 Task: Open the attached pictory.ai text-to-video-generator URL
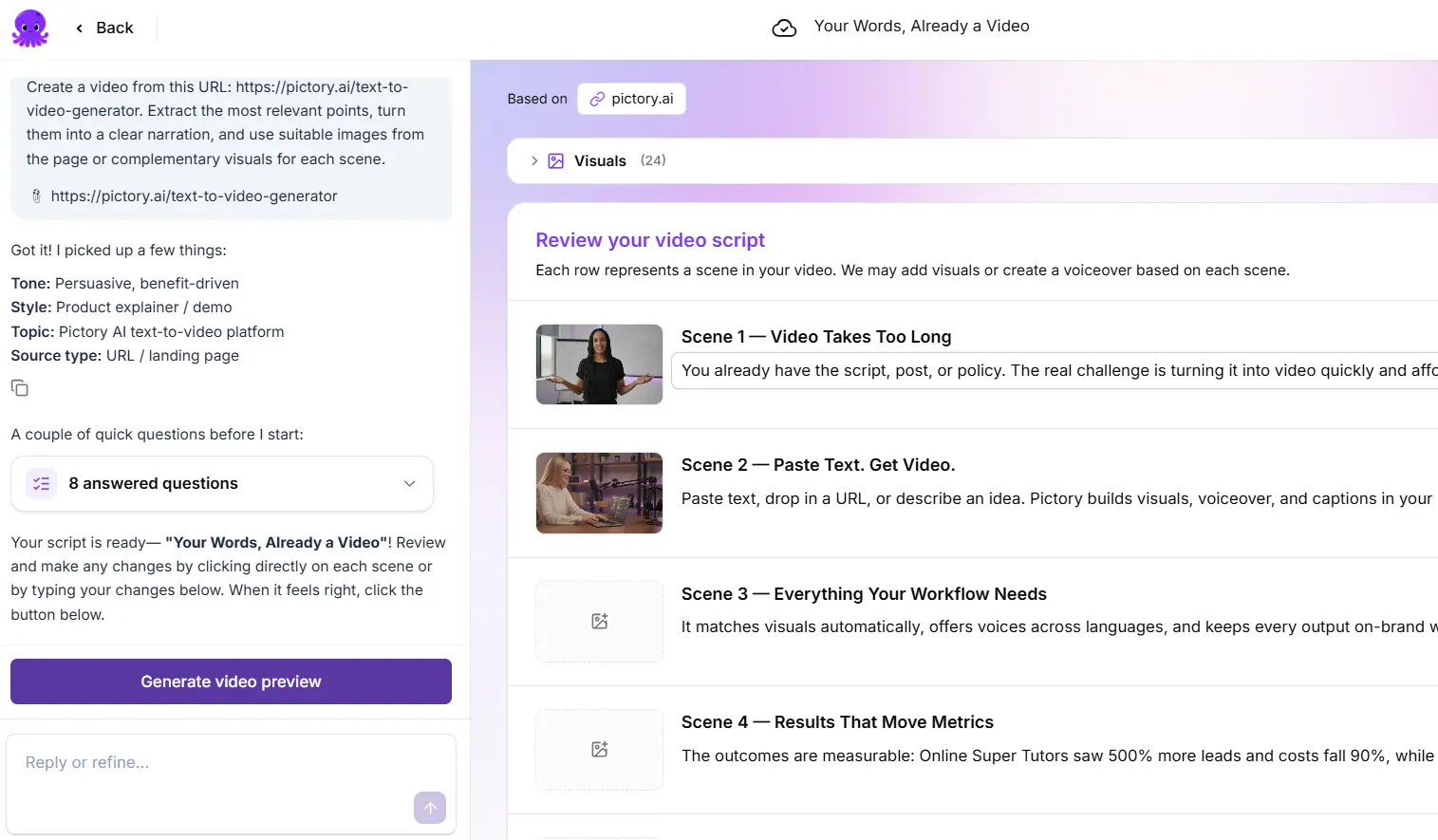[x=194, y=196]
